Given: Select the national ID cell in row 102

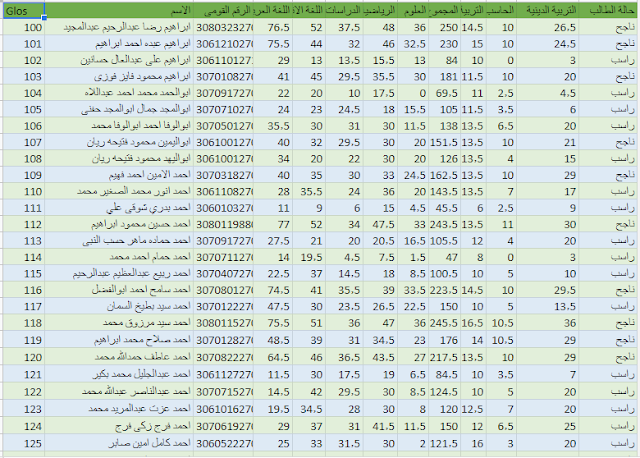Looking at the screenshot, I should 223,60.
